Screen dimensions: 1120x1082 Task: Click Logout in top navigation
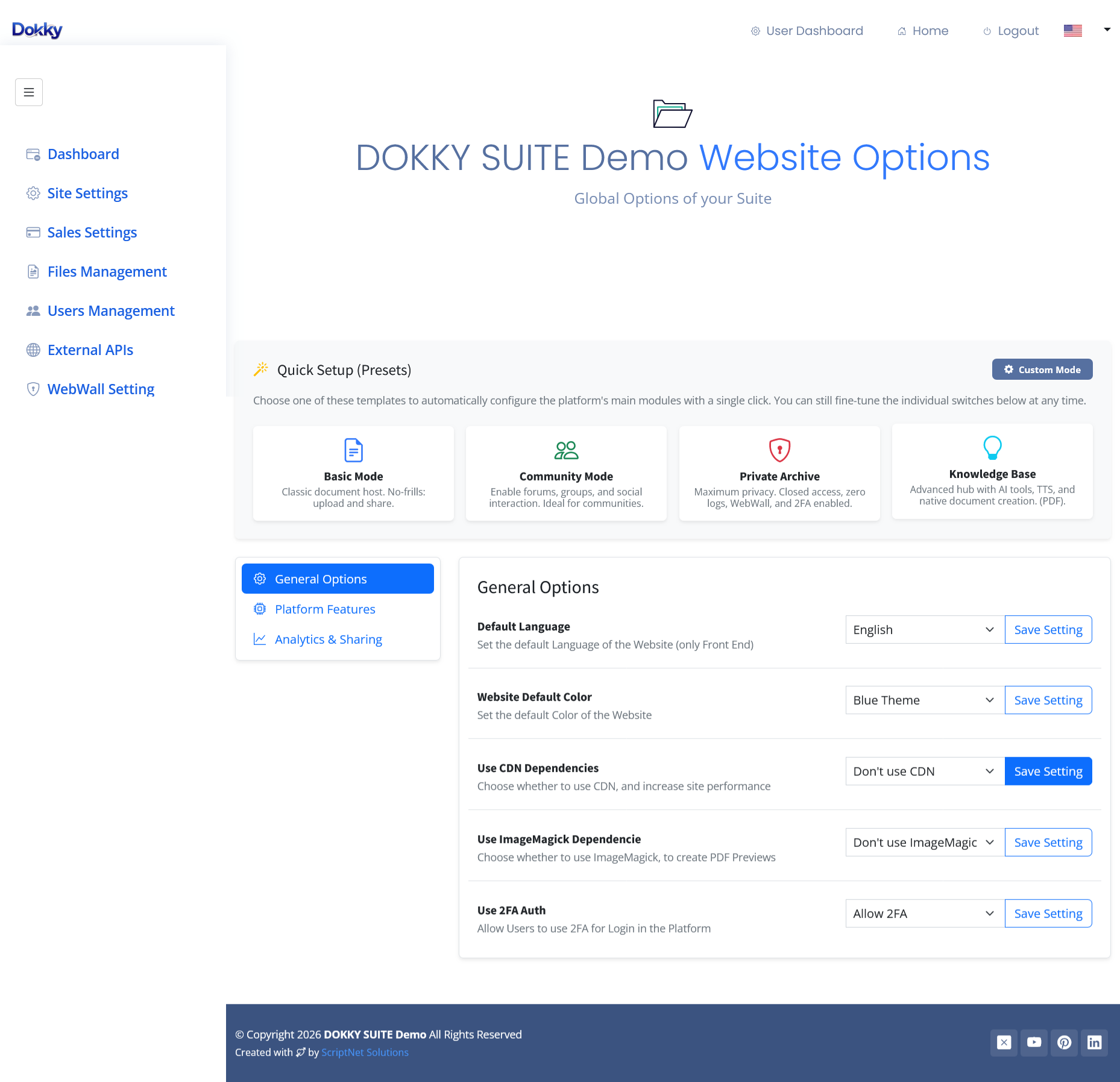[x=1011, y=31]
